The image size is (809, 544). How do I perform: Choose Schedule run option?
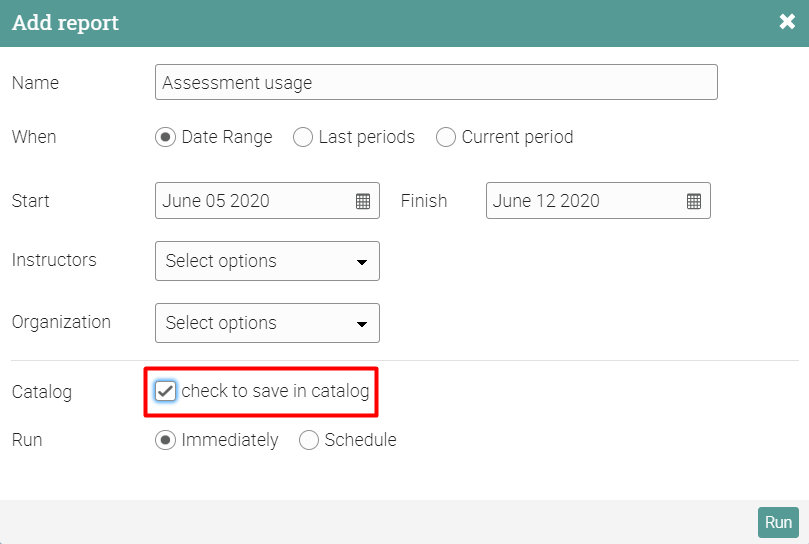(x=309, y=440)
